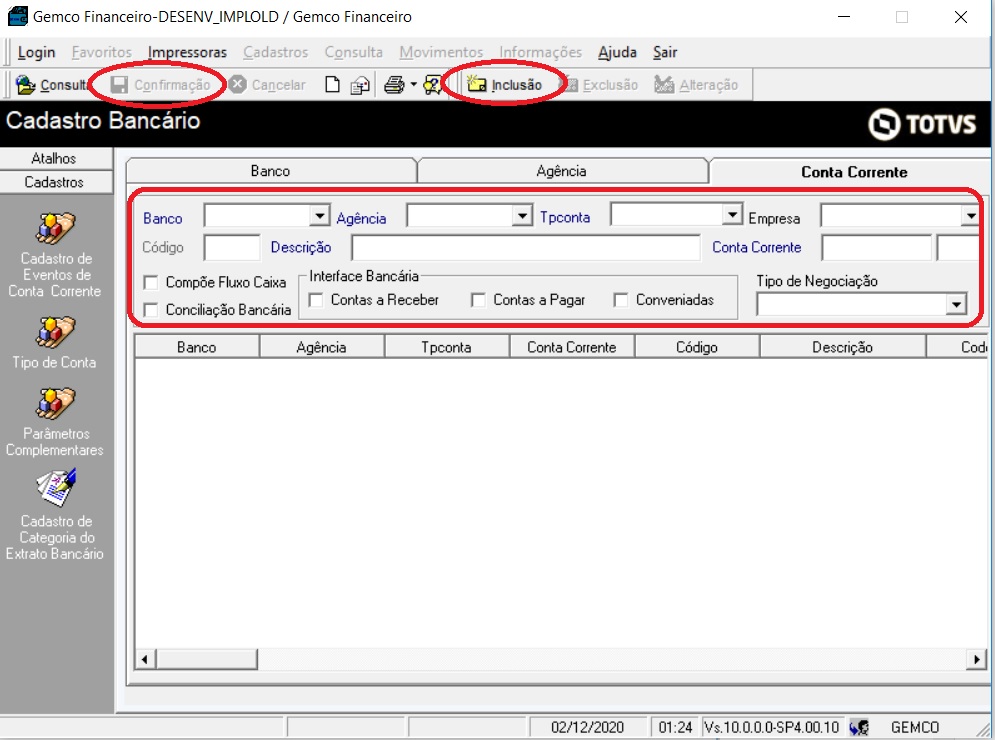The width and height of the screenshot is (995, 740).
Task: Open the Informações menu
Action: coord(541,52)
